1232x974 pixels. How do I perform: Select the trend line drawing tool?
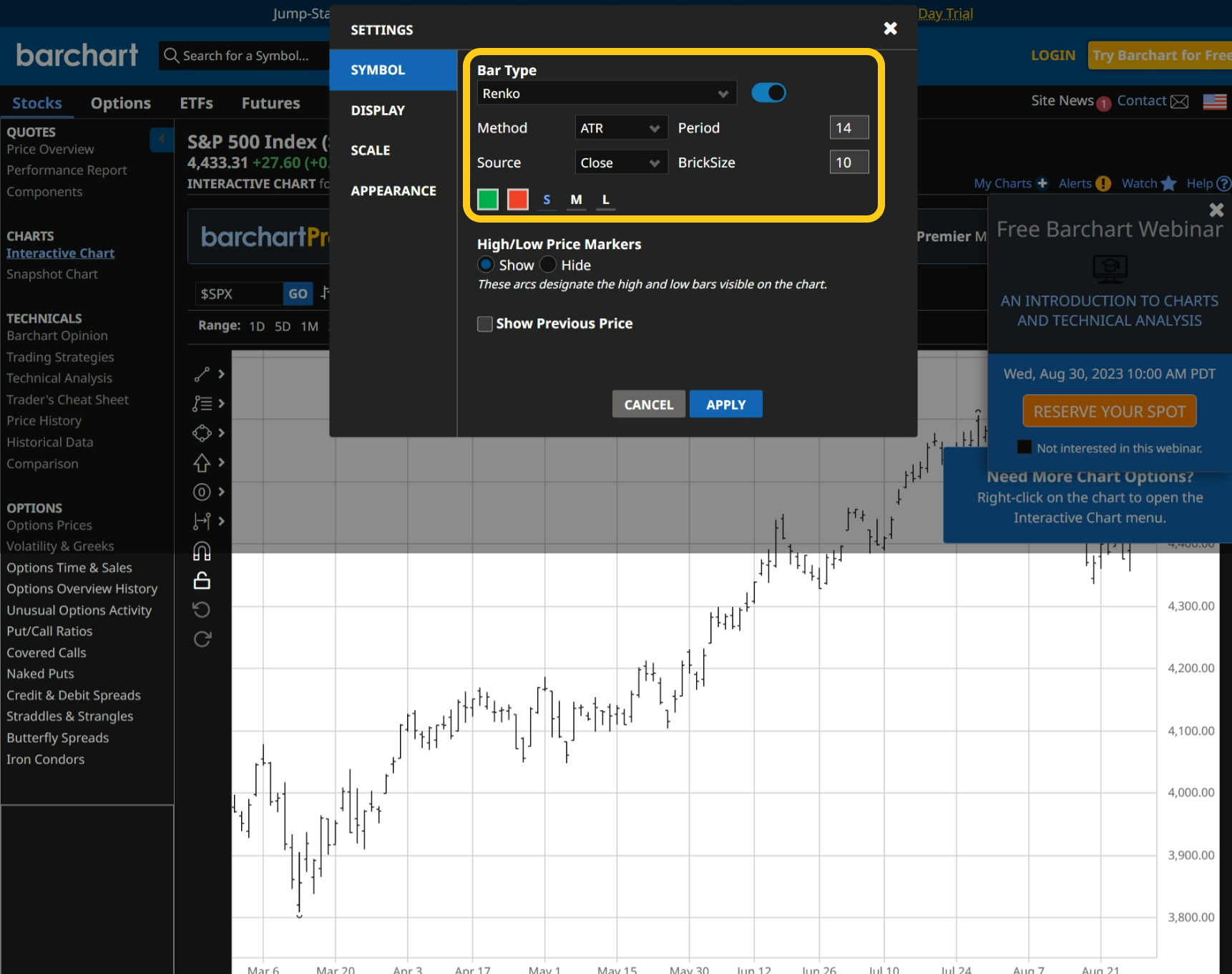point(200,374)
